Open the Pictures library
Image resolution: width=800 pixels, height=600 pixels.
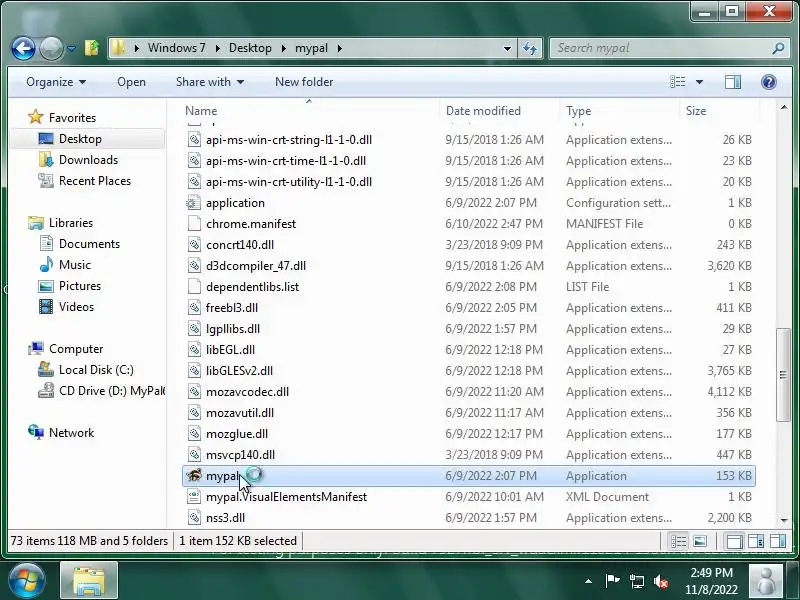pos(80,286)
